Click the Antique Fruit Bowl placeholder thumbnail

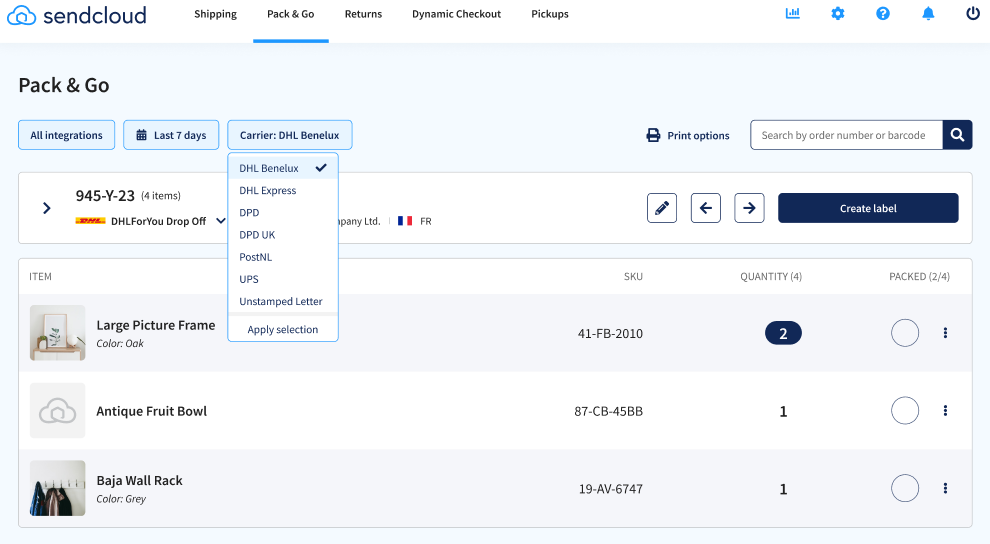[x=57, y=410]
